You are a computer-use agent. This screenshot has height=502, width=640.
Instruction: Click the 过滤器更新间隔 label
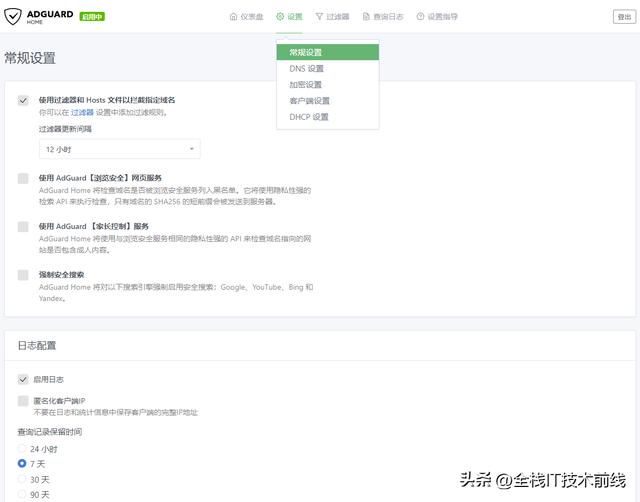coord(65,129)
